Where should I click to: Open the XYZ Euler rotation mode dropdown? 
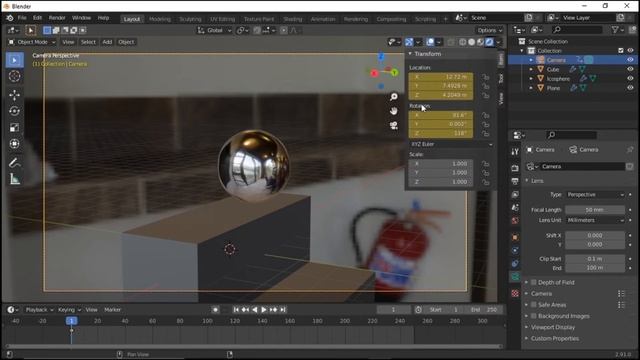[451, 144]
